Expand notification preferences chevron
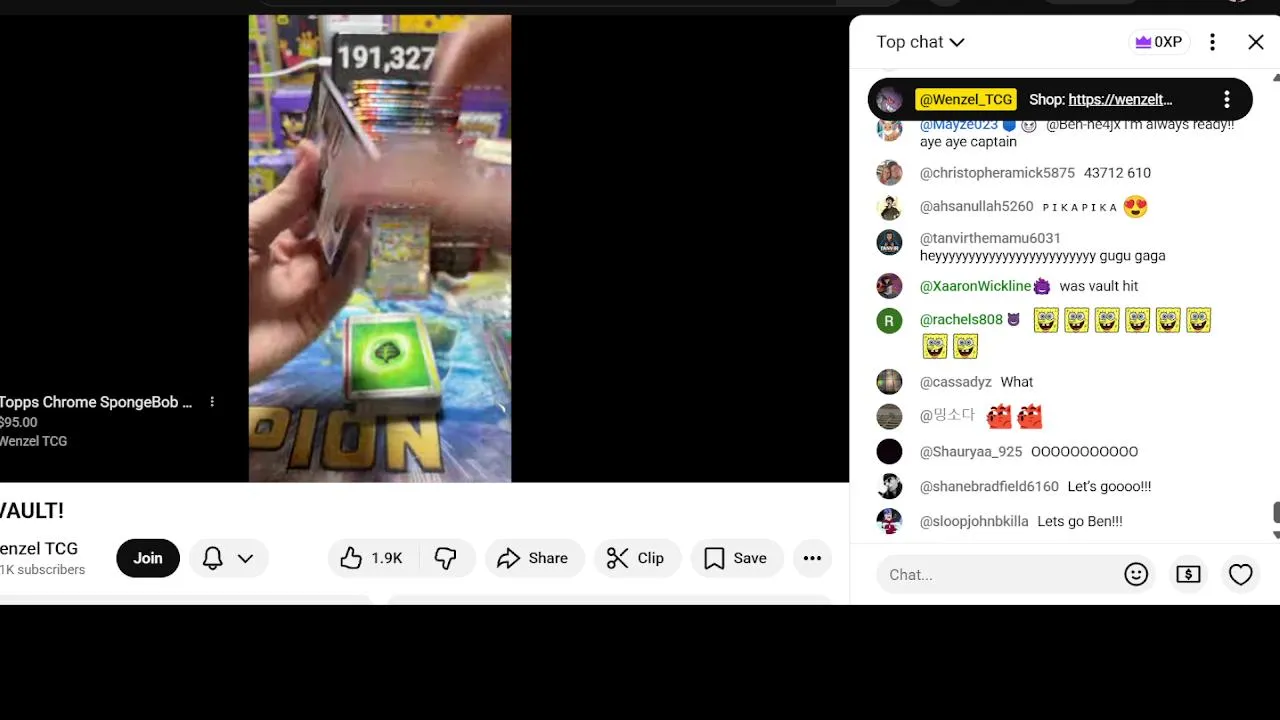Screen dimensions: 1280x720 245,558
